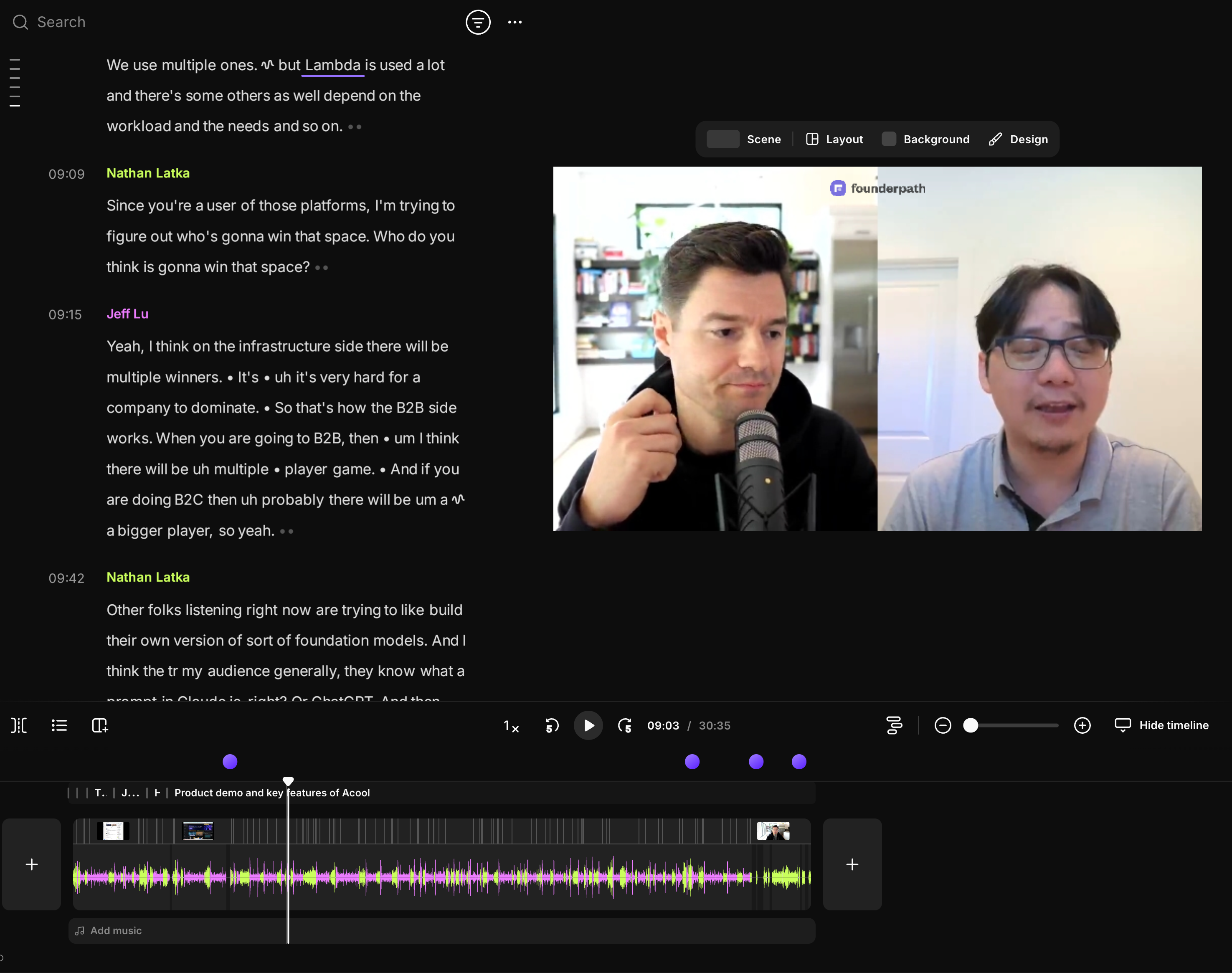Image resolution: width=1232 pixels, height=973 pixels.
Task: Click the total duration 30:35 readout
Action: coord(714,726)
